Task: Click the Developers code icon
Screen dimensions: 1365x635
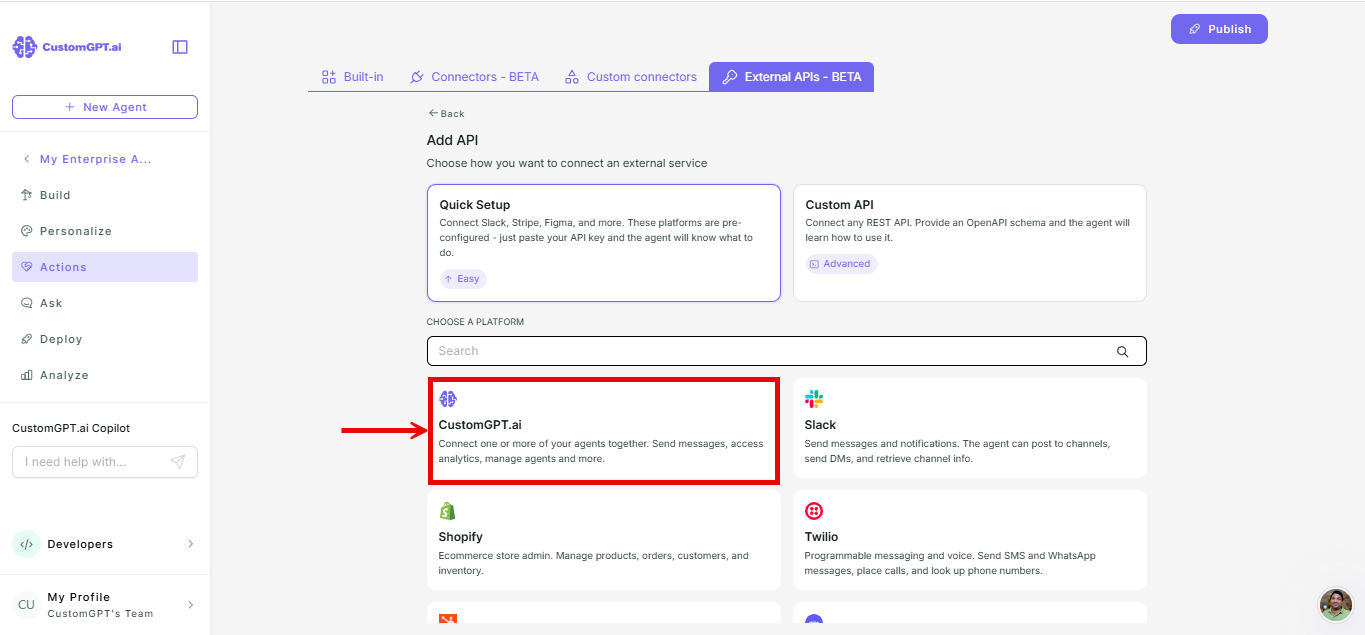Action: coord(26,544)
